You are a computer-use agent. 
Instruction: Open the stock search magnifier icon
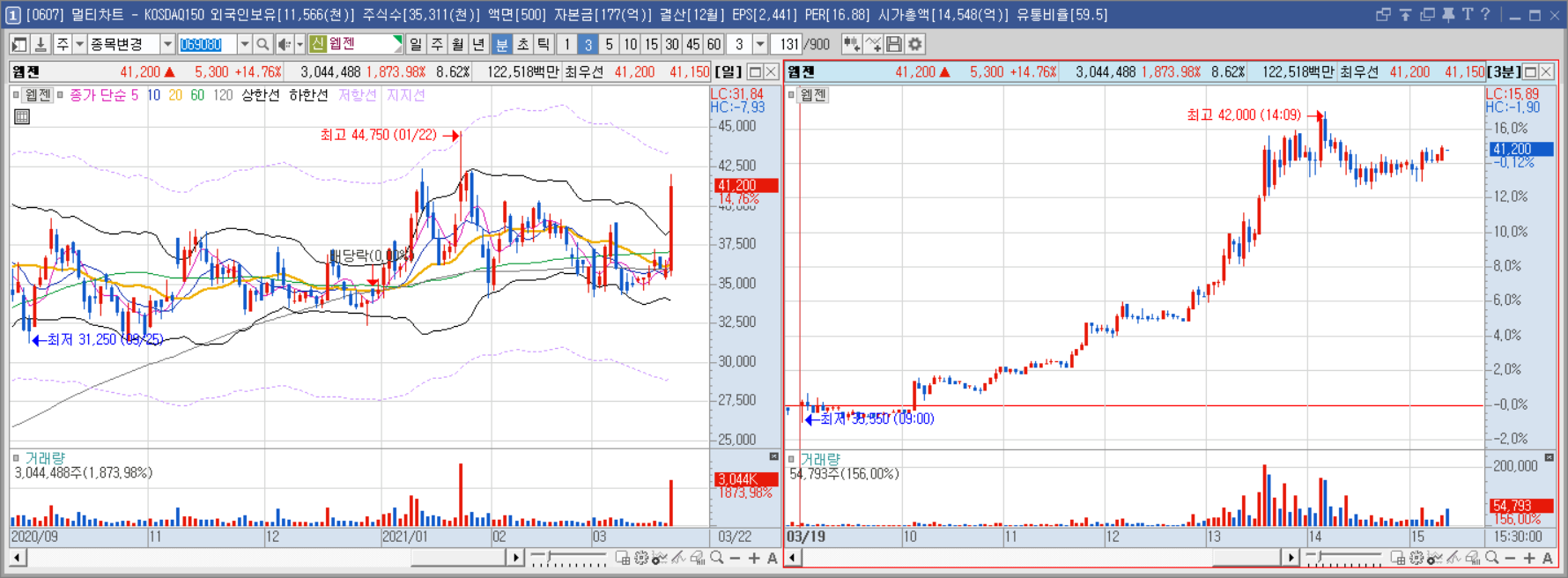263,44
